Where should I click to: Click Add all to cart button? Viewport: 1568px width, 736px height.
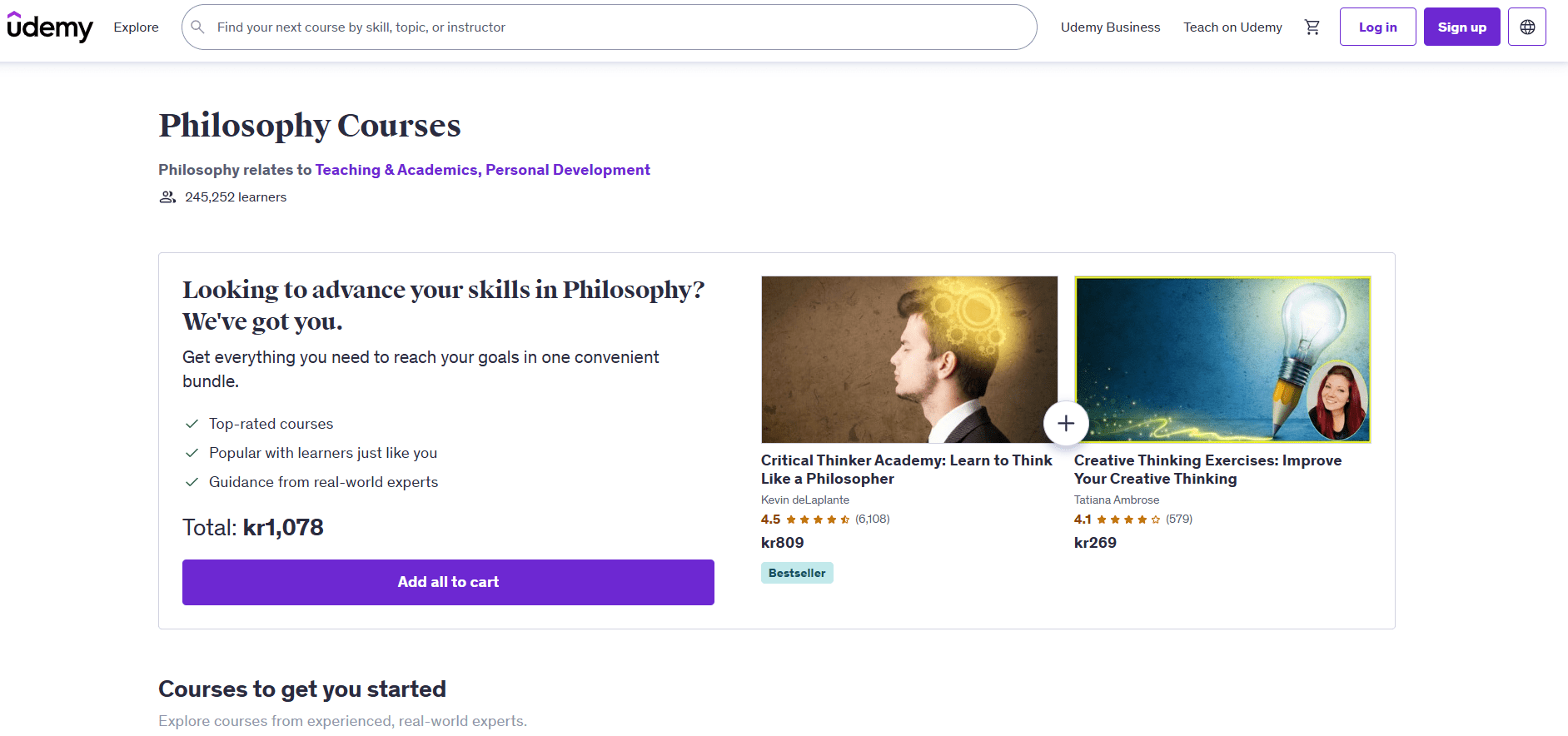point(448,582)
